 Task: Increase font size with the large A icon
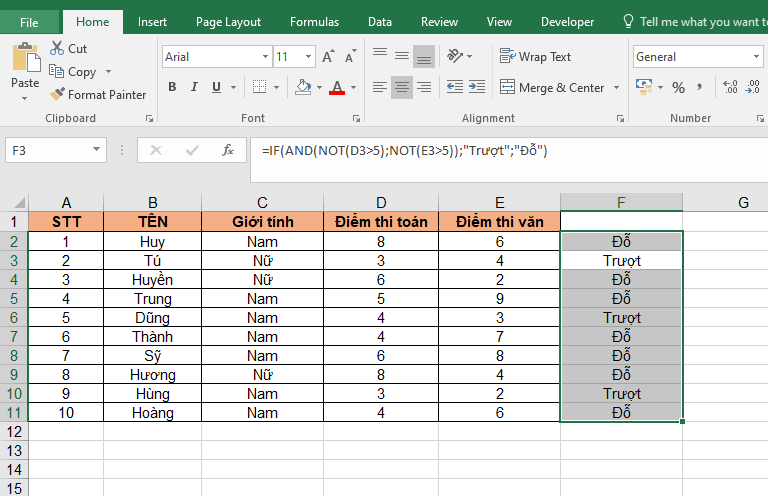pyautogui.click(x=329, y=57)
